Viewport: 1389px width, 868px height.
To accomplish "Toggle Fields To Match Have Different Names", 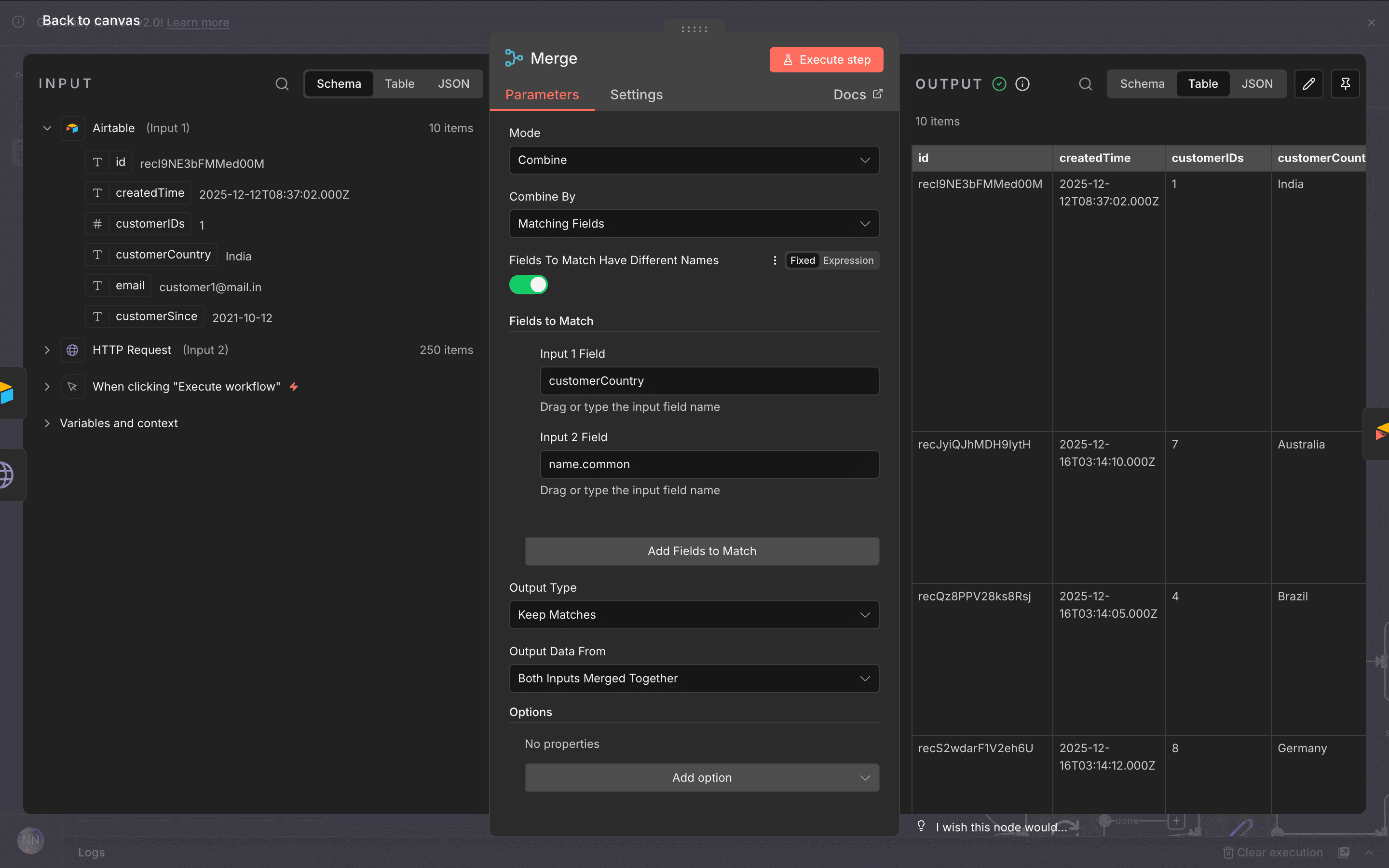I will click(528, 285).
